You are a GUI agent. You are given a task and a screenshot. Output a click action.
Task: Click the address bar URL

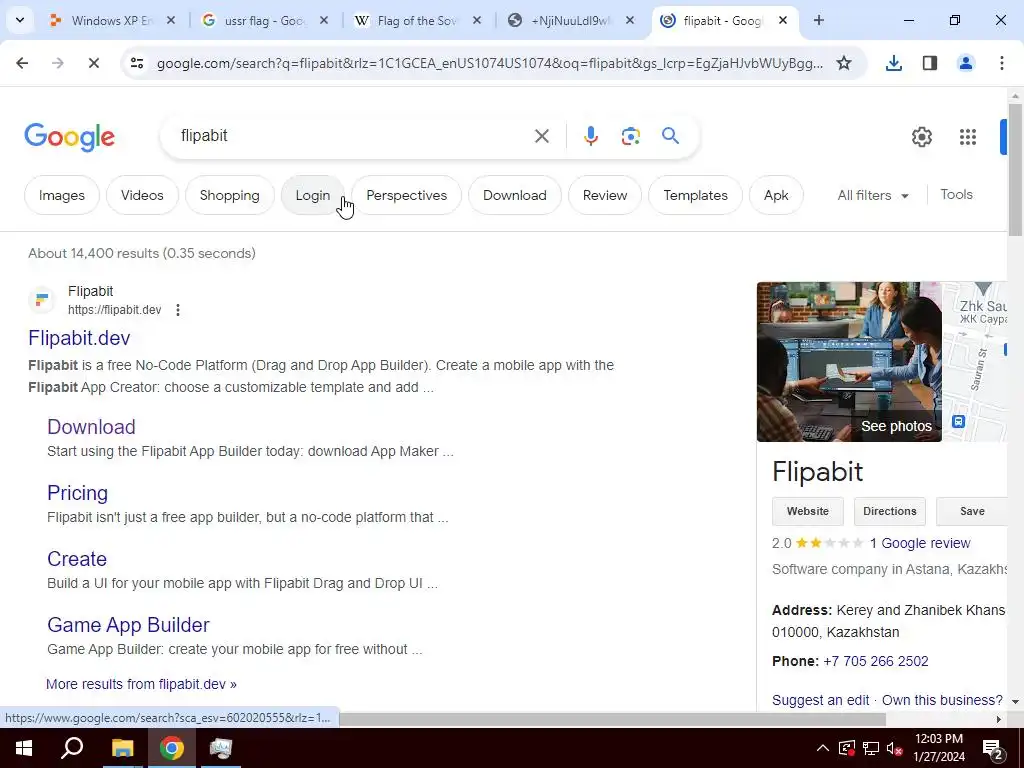pyautogui.click(x=490, y=63)
